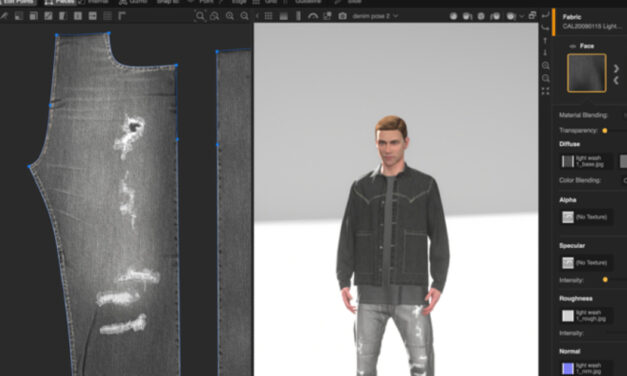Click the horizontal lines icon in pattern toolbar
Image resolution: width=627 pixels, height=376 pixels.
coord(108,16)
